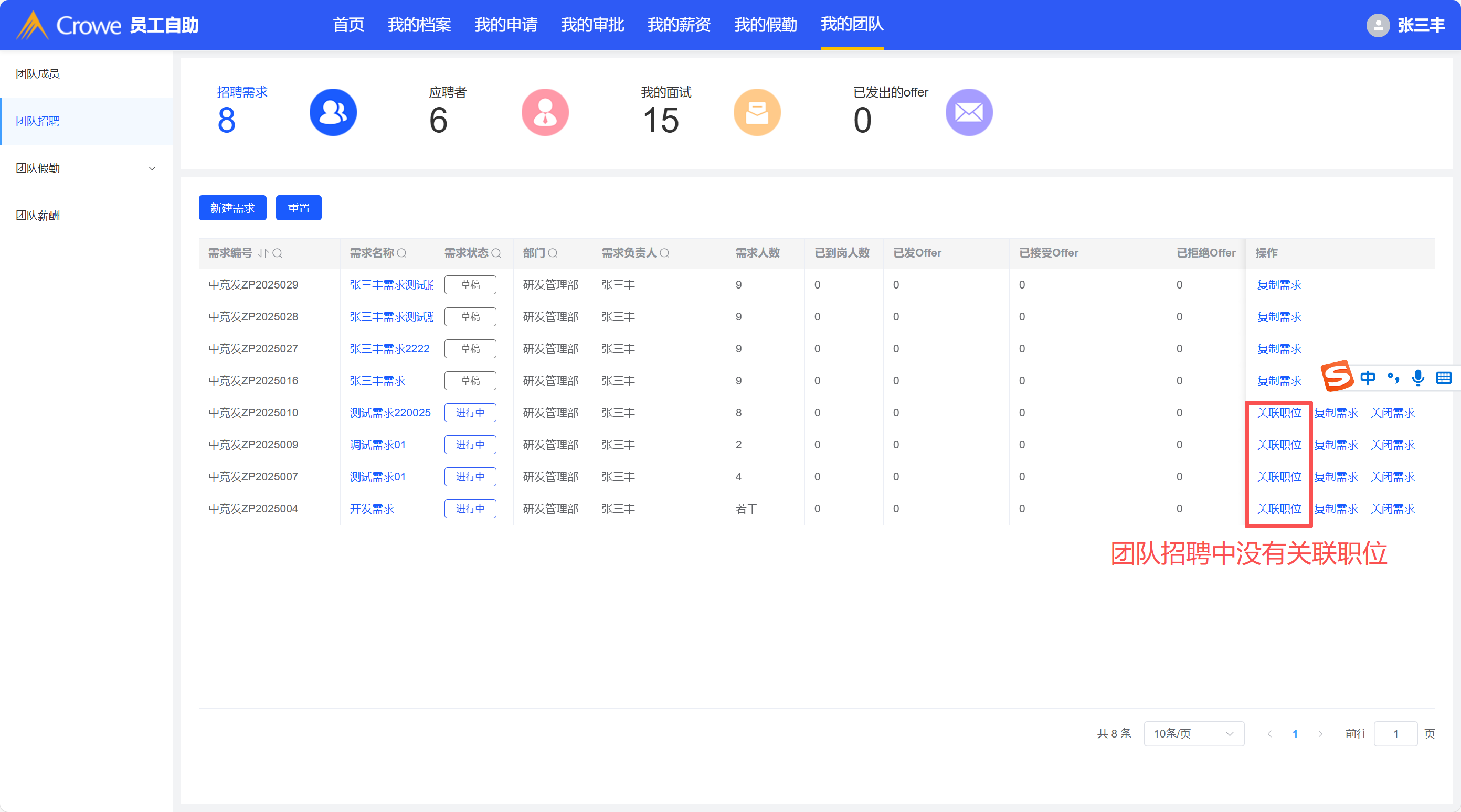Toggle Sogou Chinese/English input mode button
1461x812 pixels.
pos(1368,378)
